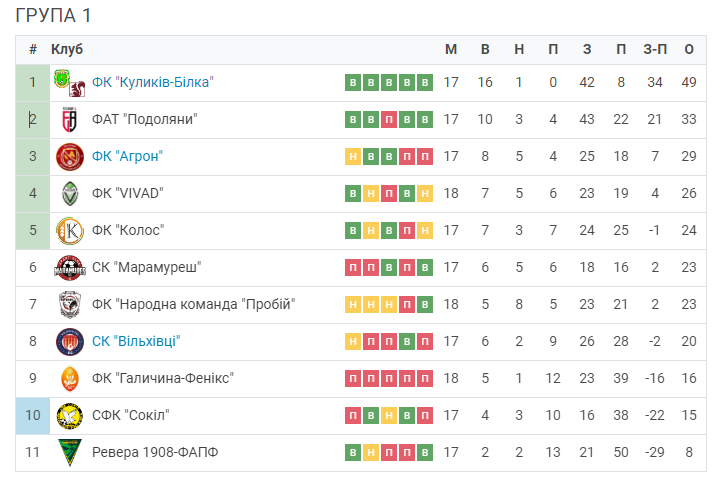Click the ФК "Галичина-Фенікс" orange logo
Viewport: 723px width, 485px height.
(70, 379)
